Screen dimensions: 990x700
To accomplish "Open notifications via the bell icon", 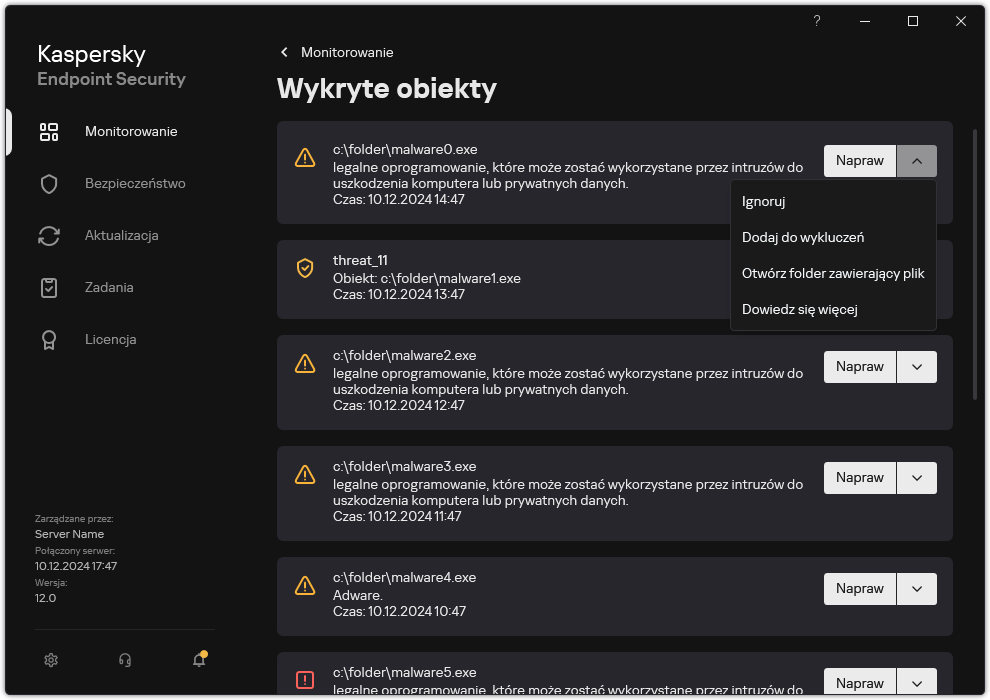I will click(x=197, y=660).
